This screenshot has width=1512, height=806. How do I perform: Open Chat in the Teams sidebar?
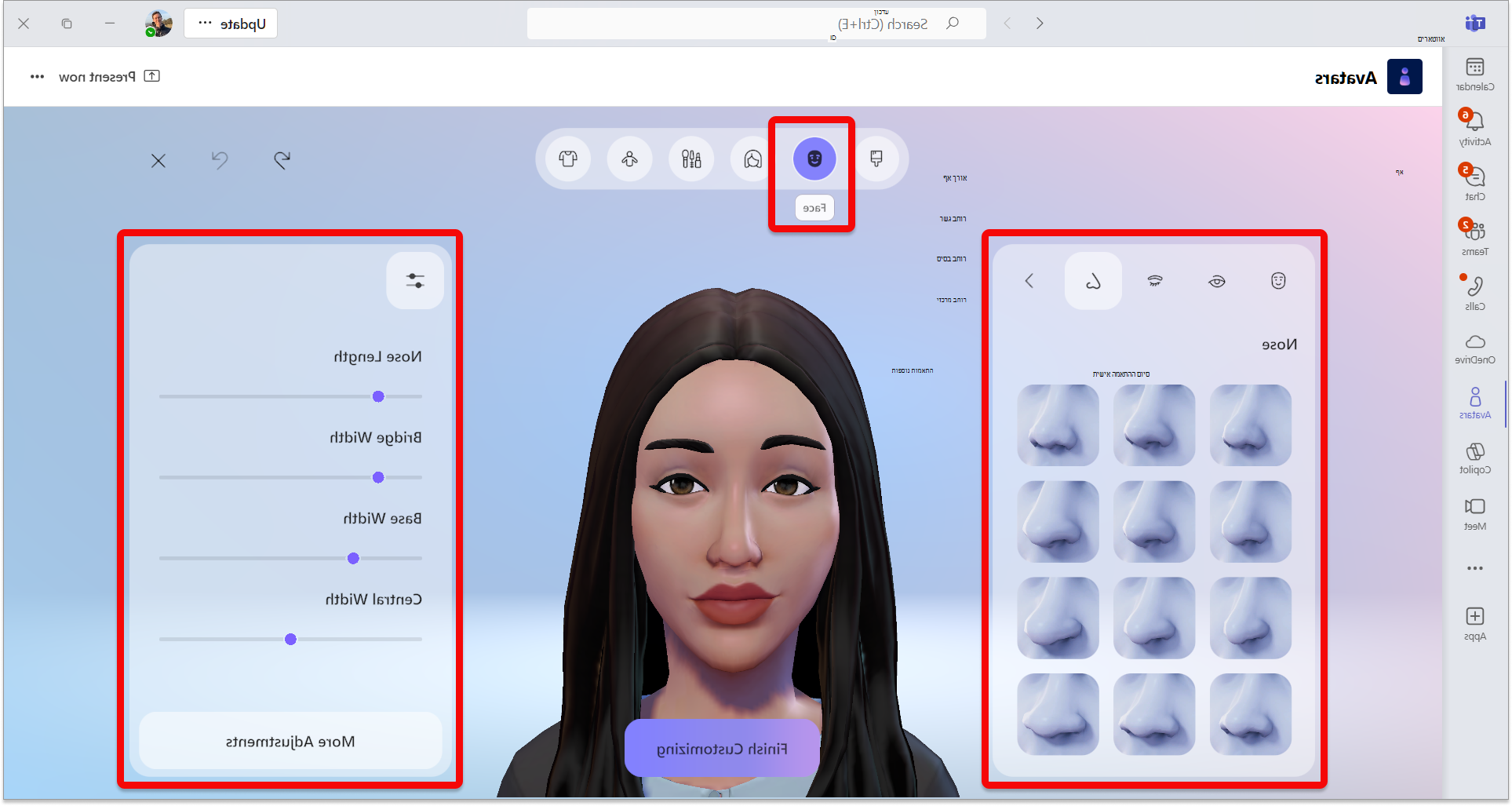tap(1474, 183)
